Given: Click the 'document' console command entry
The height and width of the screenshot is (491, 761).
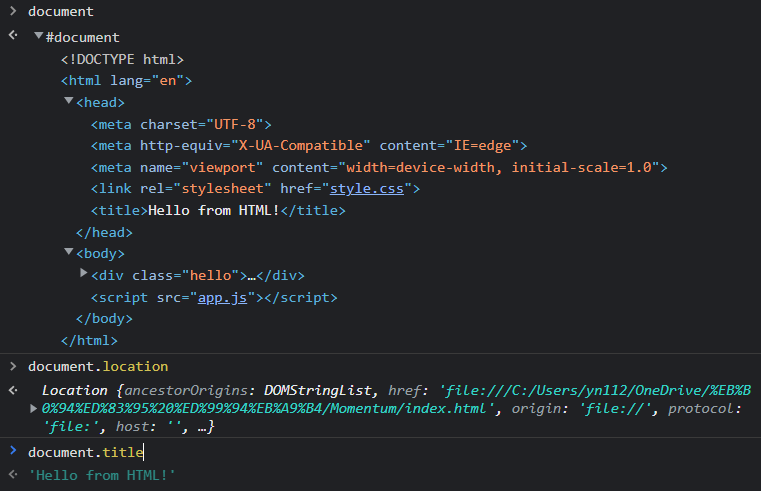Looking at the screenshot, I should tap(61, 12).
